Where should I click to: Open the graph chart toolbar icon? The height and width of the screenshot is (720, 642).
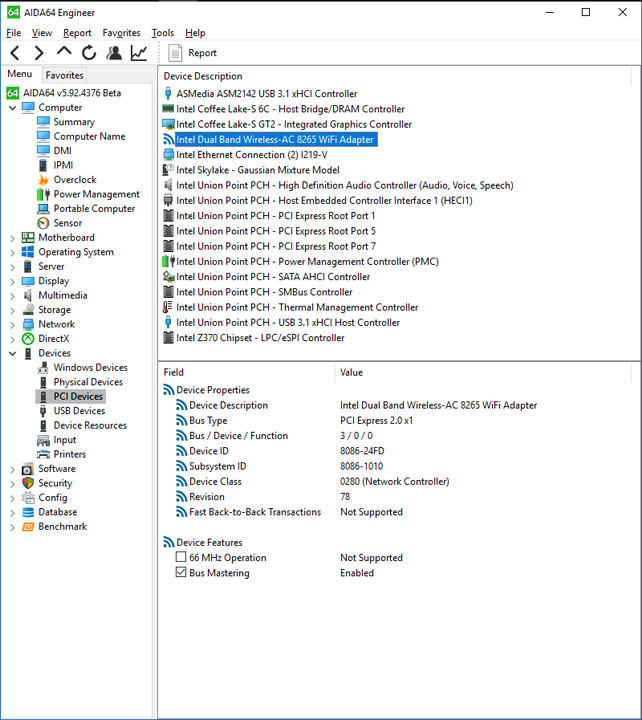click(x=139, y=53)
